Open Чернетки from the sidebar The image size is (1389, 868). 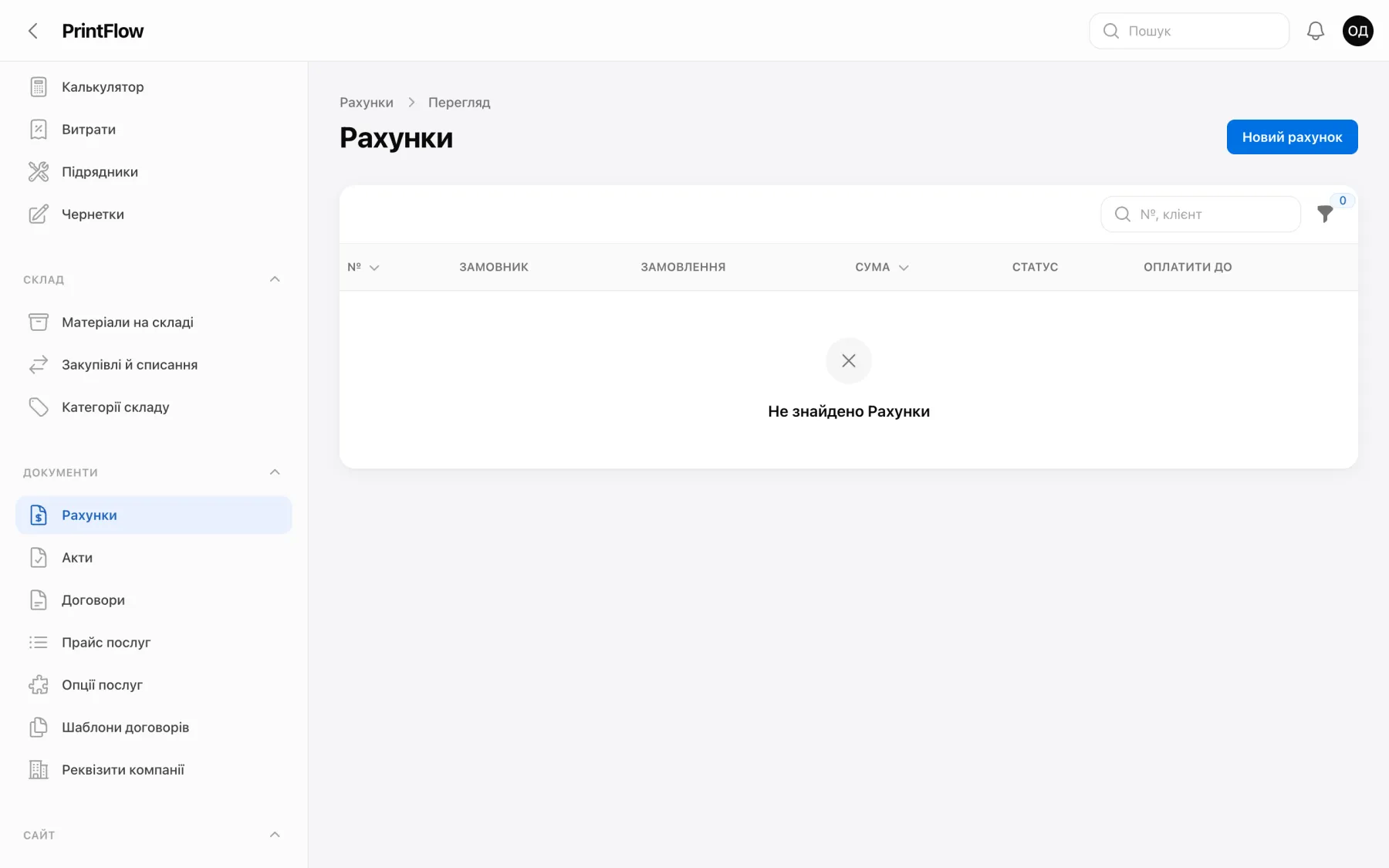coord(154,214)
